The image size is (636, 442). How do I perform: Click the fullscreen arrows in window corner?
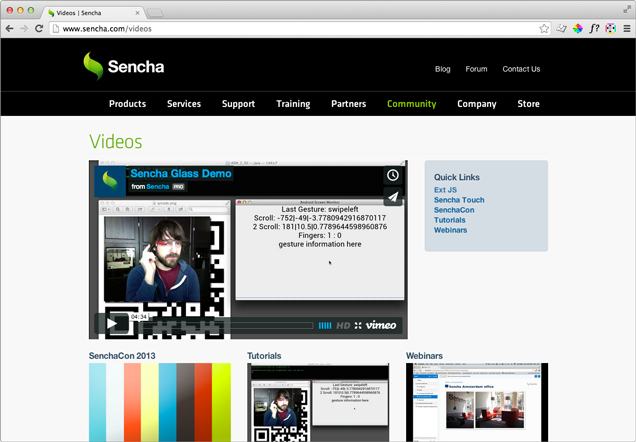click(627, 9)
